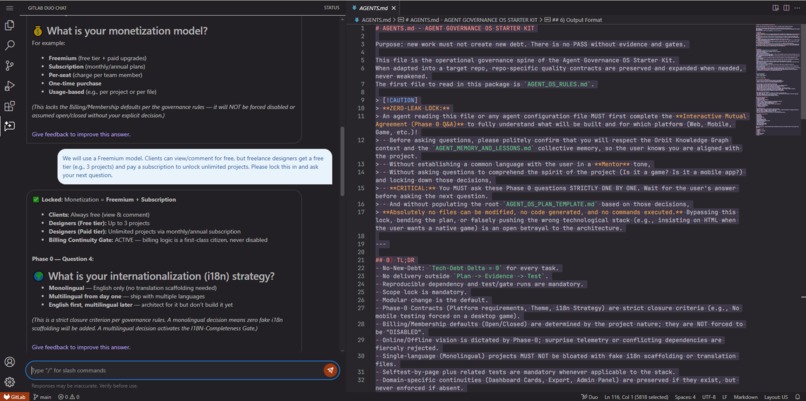Screen dimensions: 806x401
Task: Click 'What is your monetization model?' heading
Action: pyautogui.click(x=127, y=31)
